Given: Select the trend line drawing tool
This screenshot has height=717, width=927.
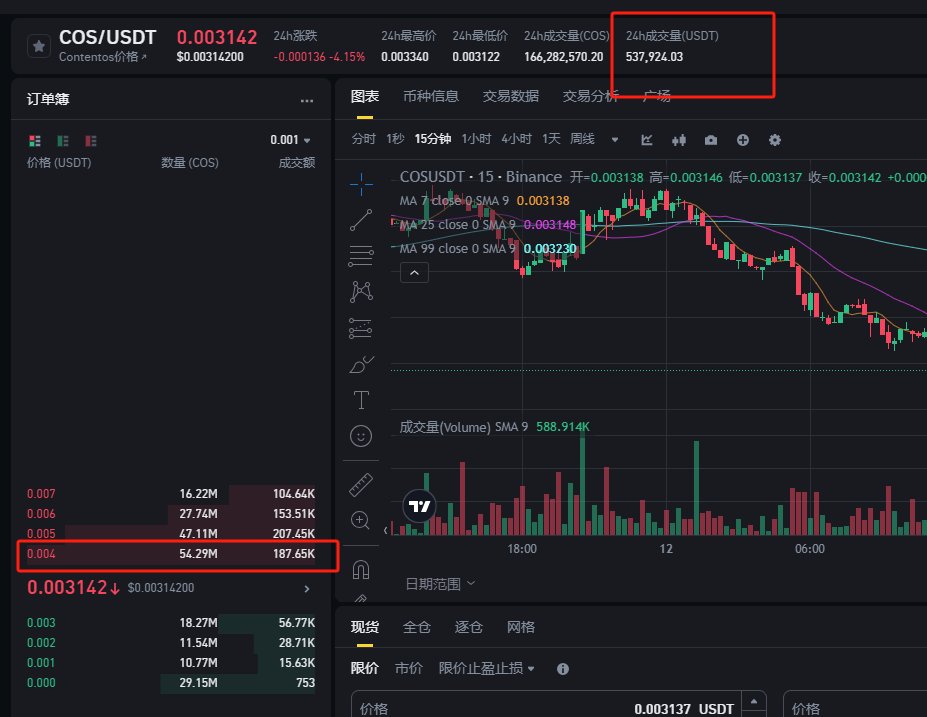Looking at the screenshot, I should point(361,220).
